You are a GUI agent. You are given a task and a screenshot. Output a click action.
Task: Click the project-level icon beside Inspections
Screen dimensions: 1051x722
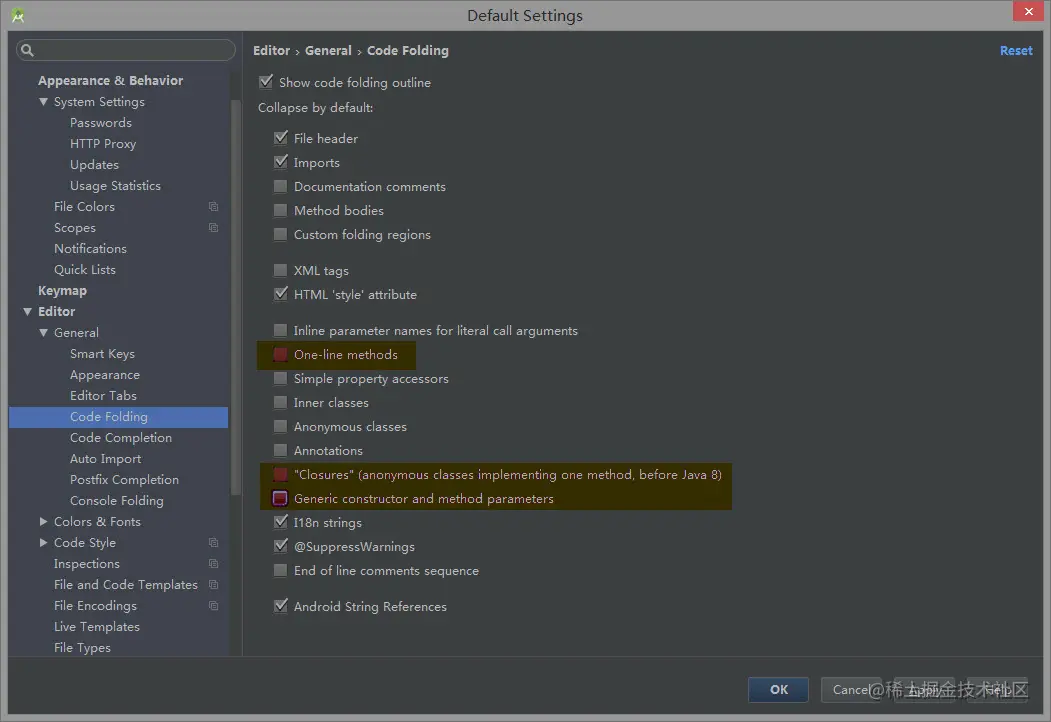tap(213, 563)
